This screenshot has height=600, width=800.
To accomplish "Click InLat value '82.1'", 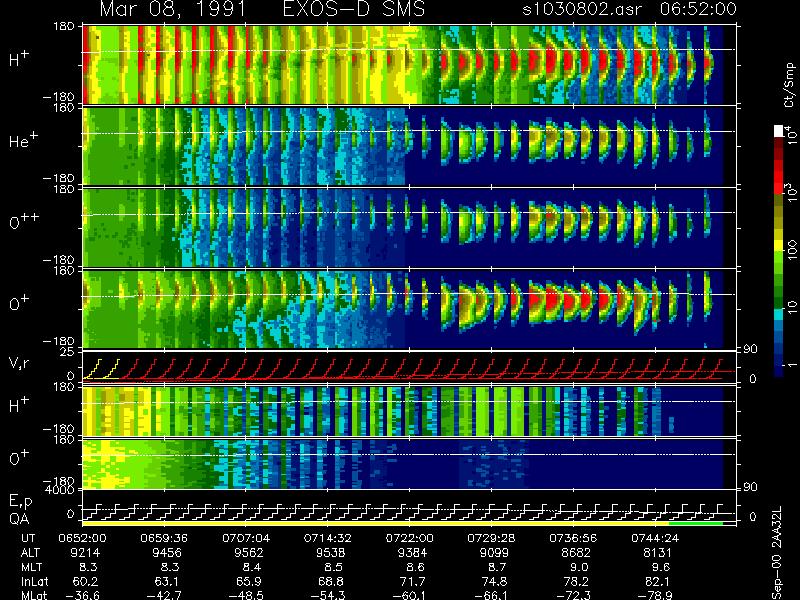I will click(658, 582).
